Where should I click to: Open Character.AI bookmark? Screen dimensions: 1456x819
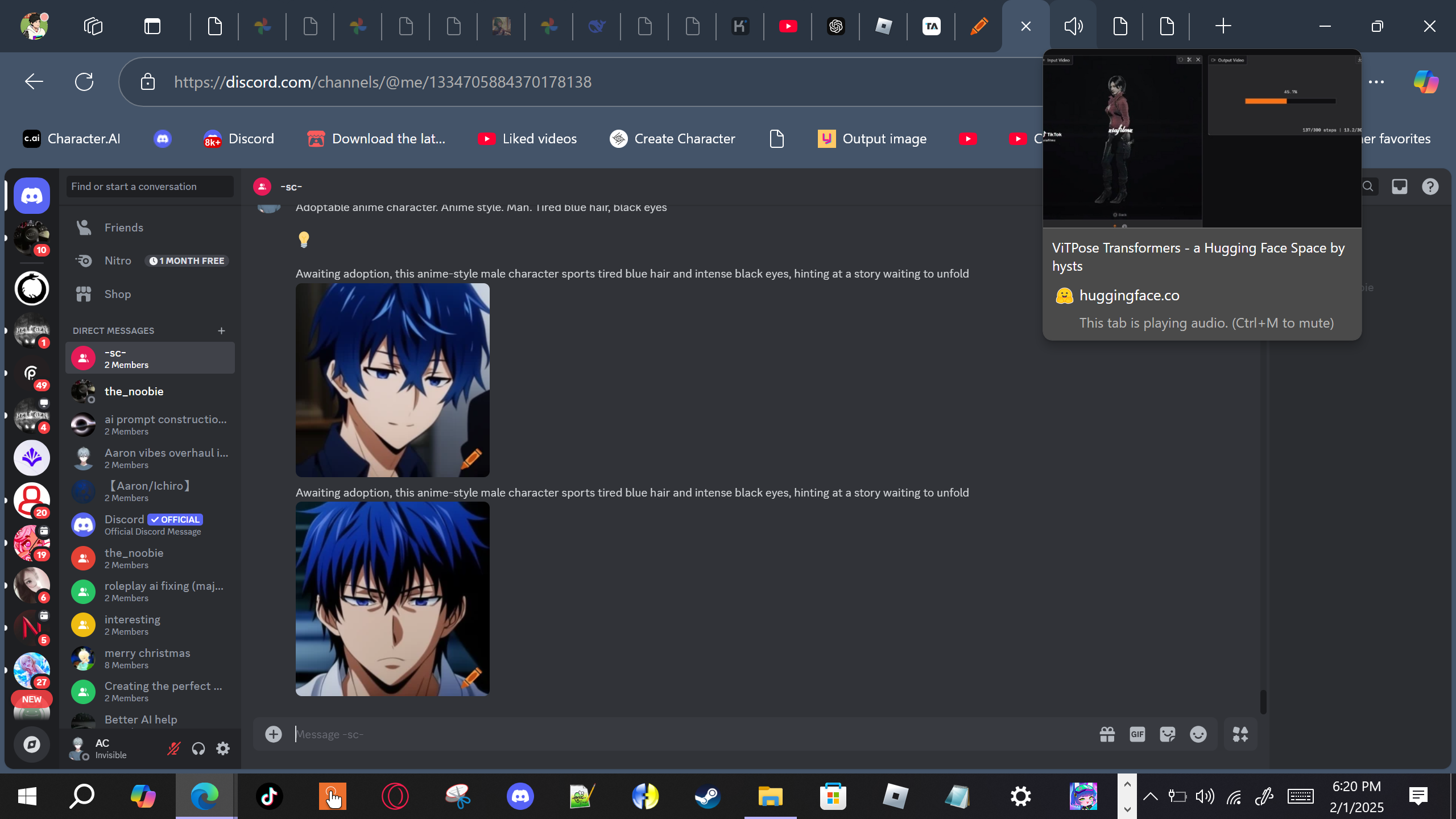(72, 139)
